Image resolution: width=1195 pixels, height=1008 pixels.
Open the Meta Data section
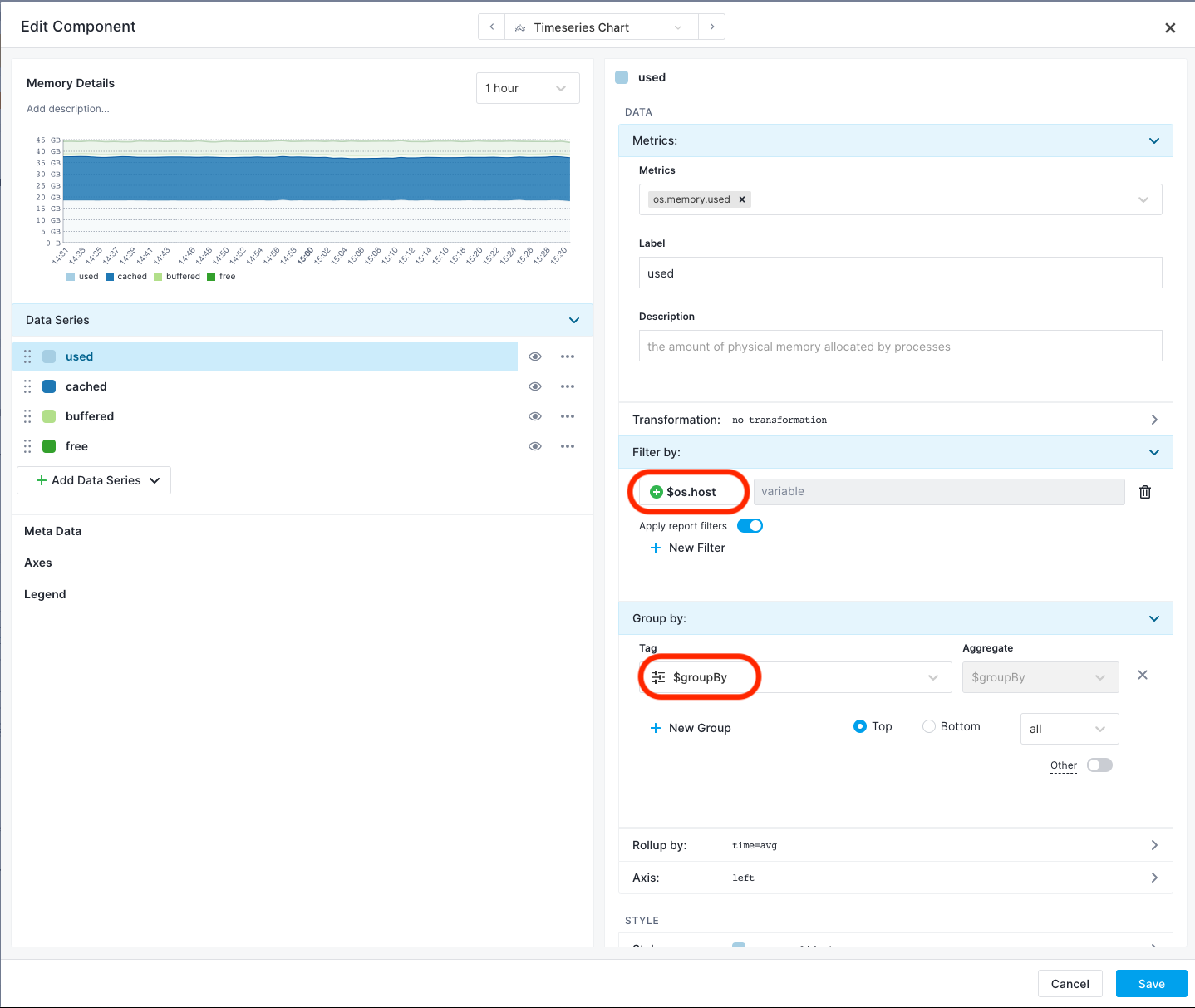coord(52,531)
